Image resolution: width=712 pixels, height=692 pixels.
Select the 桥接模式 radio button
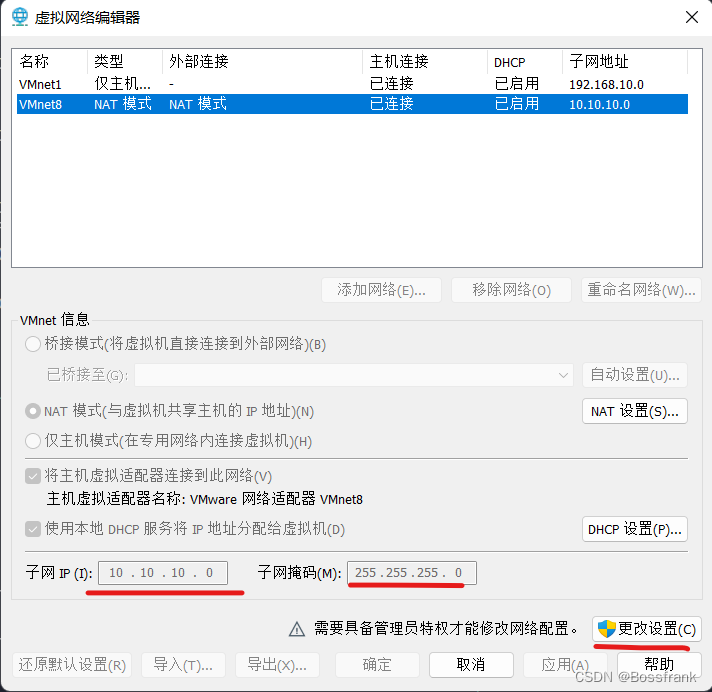coord(33,344)
